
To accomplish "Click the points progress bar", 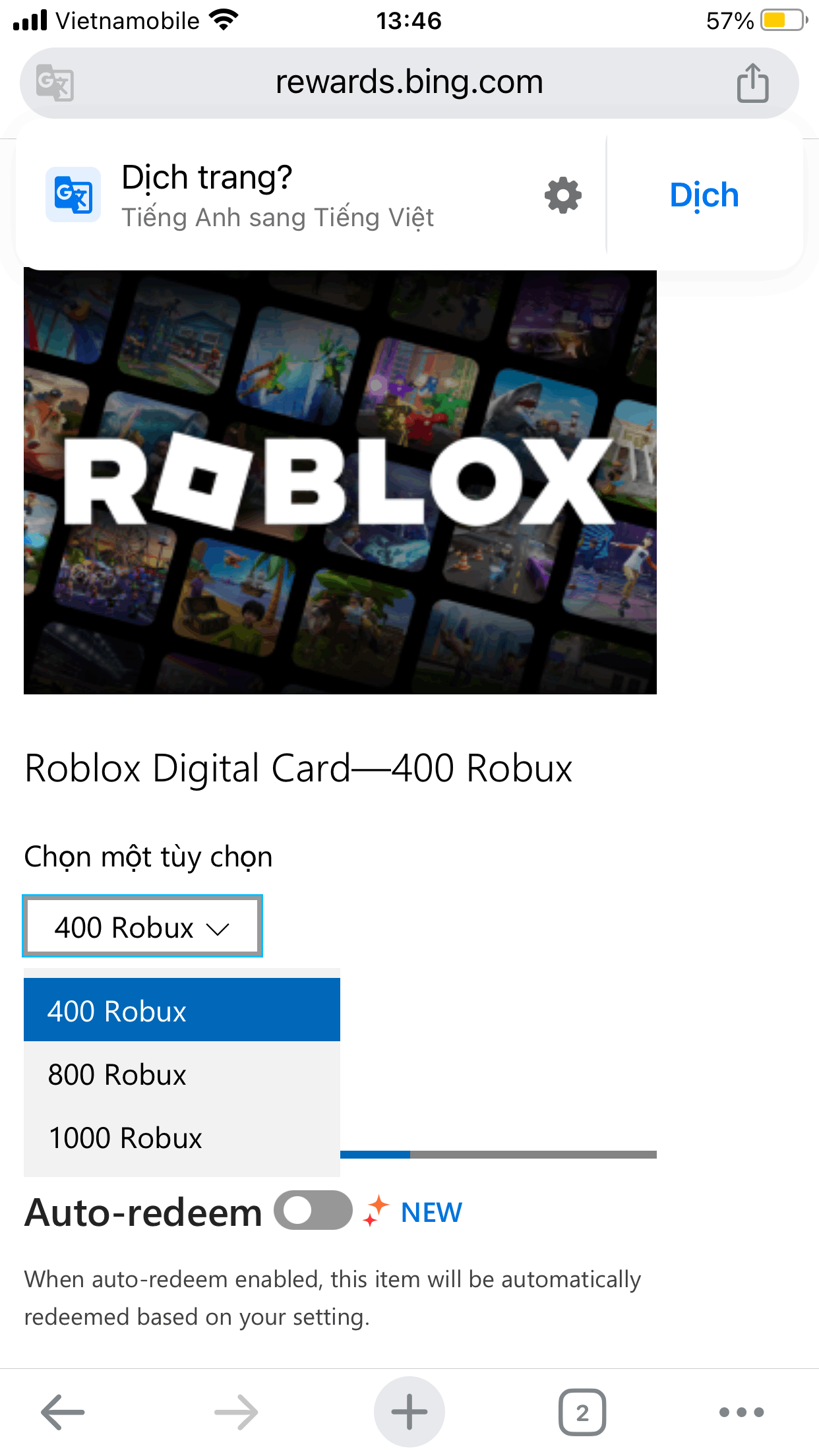I will pyautogui.click(x=499, y=1154).
